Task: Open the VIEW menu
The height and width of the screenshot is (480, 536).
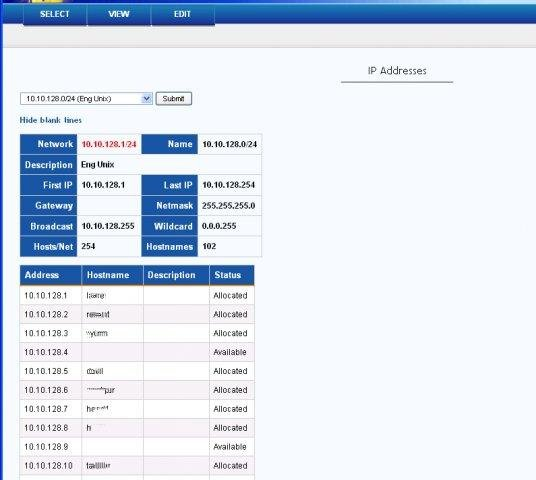Action: coord(119,14)
